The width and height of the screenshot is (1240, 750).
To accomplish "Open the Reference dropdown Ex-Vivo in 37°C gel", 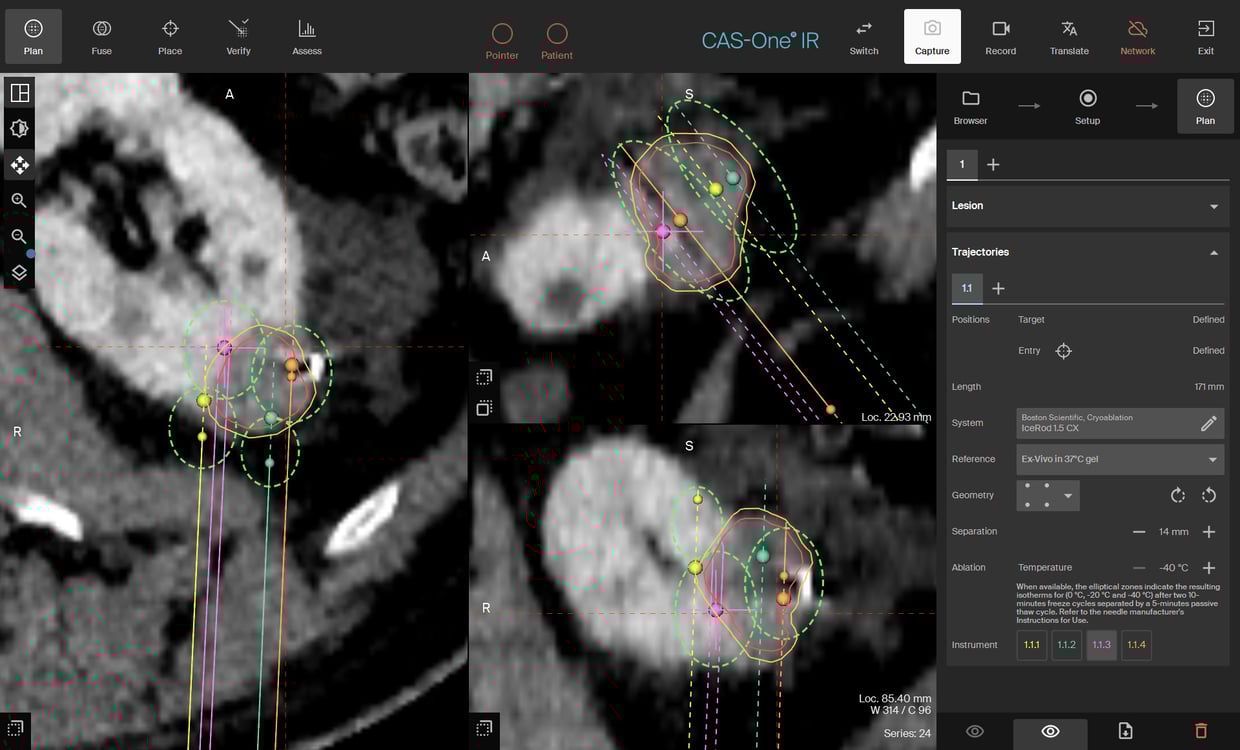I will [x=1120, y=459].
